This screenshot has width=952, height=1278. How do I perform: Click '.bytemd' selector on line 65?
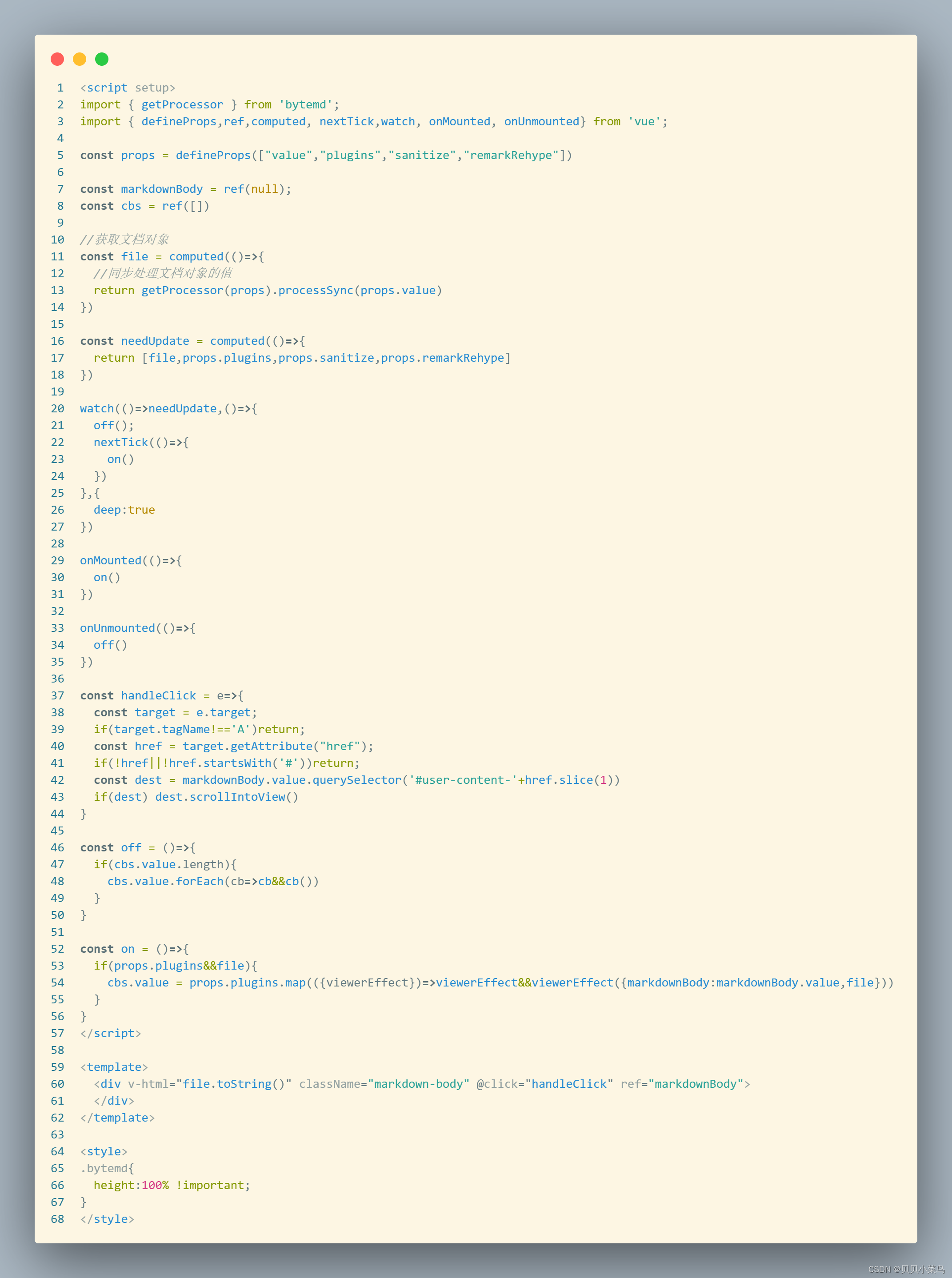pyautogui.click(x=104, y=1169)
